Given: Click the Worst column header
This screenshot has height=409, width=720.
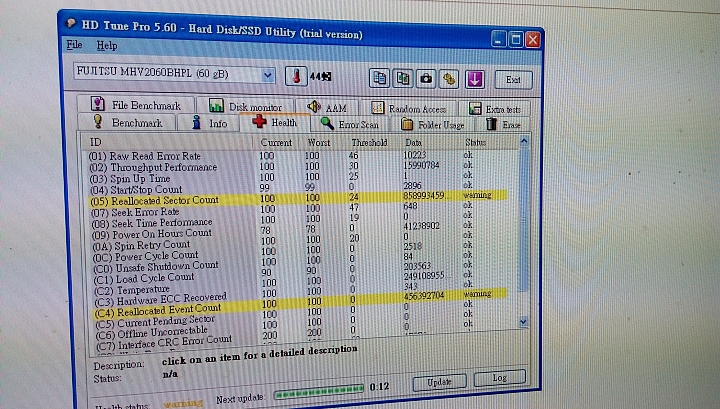Looking at the screenshot, I should click(320, 143).
